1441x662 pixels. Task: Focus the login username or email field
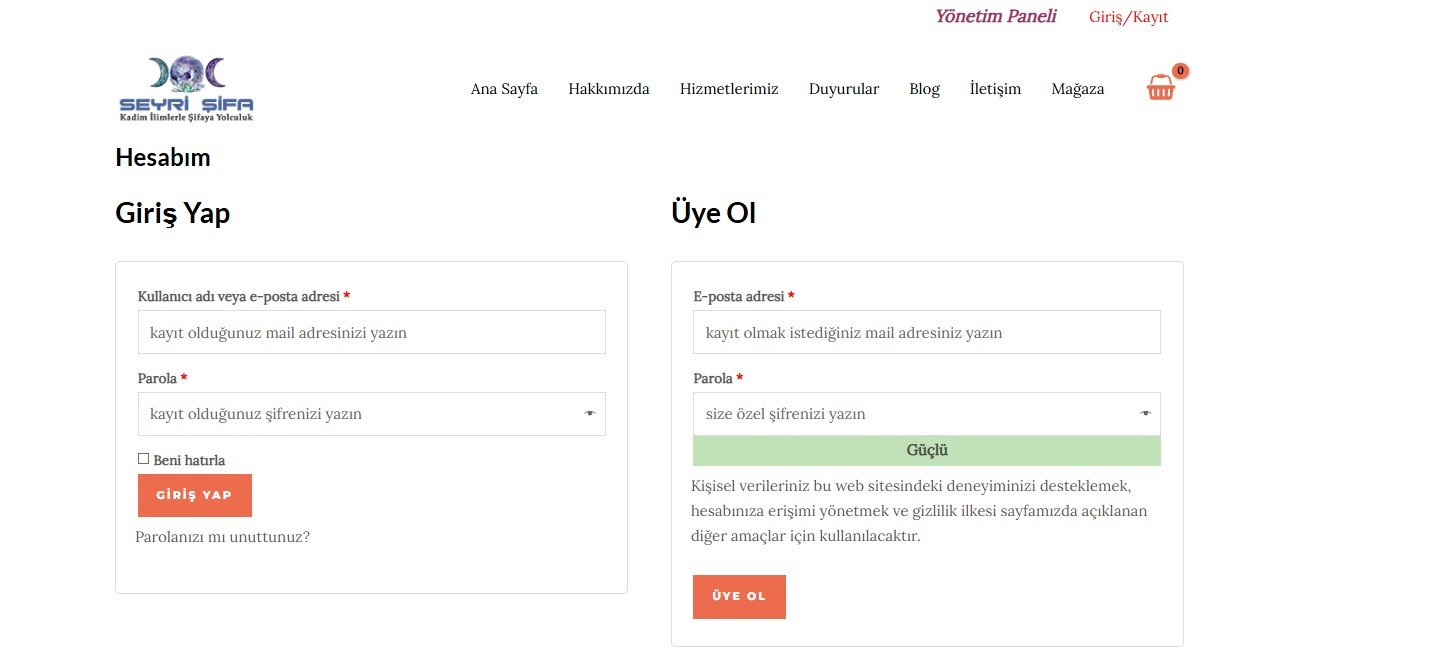pyautogui.click(x=371, y=332)
